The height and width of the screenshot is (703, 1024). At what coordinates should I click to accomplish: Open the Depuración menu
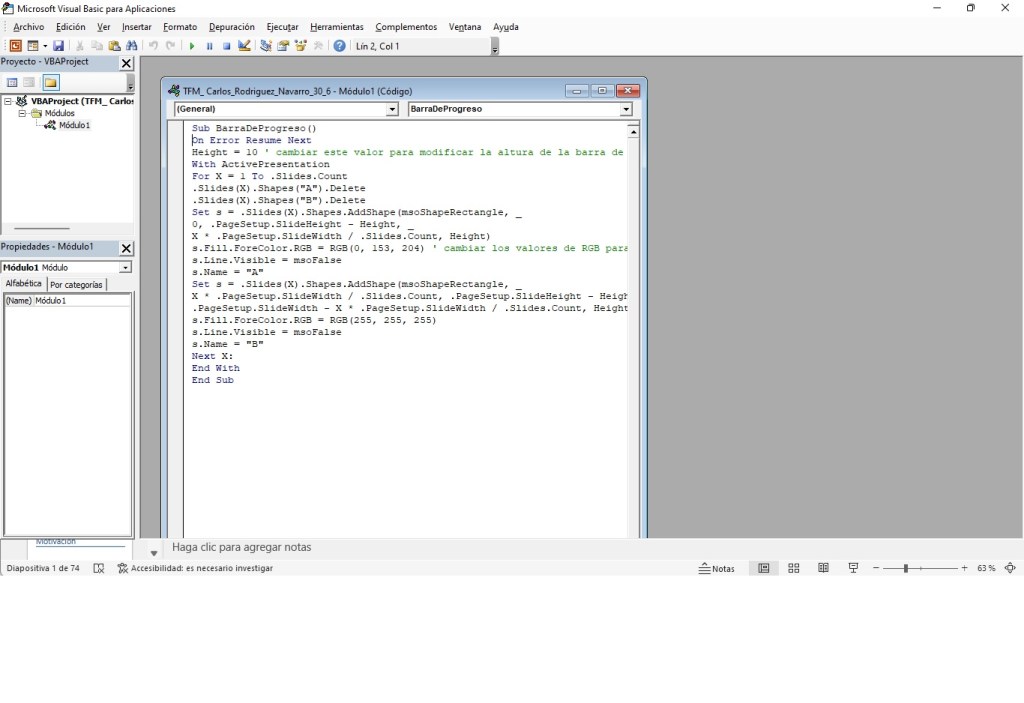coord(231,27)
